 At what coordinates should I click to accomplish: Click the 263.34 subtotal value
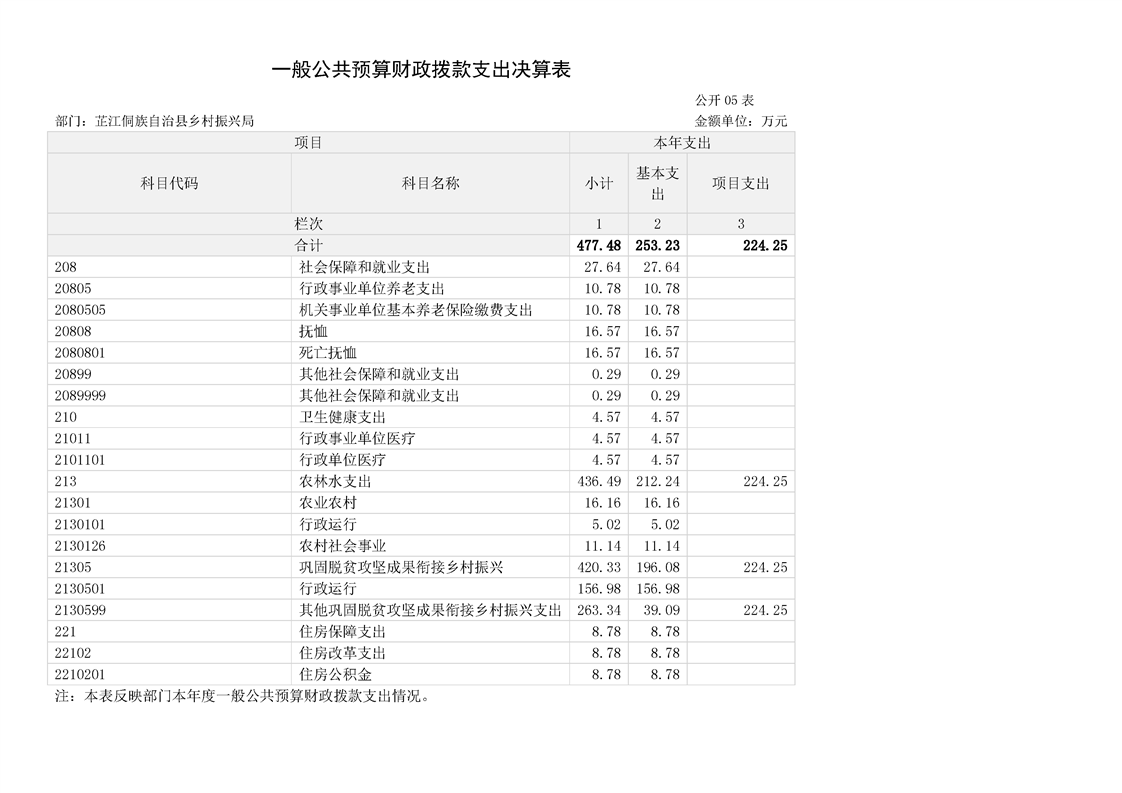tap(600, 610)
